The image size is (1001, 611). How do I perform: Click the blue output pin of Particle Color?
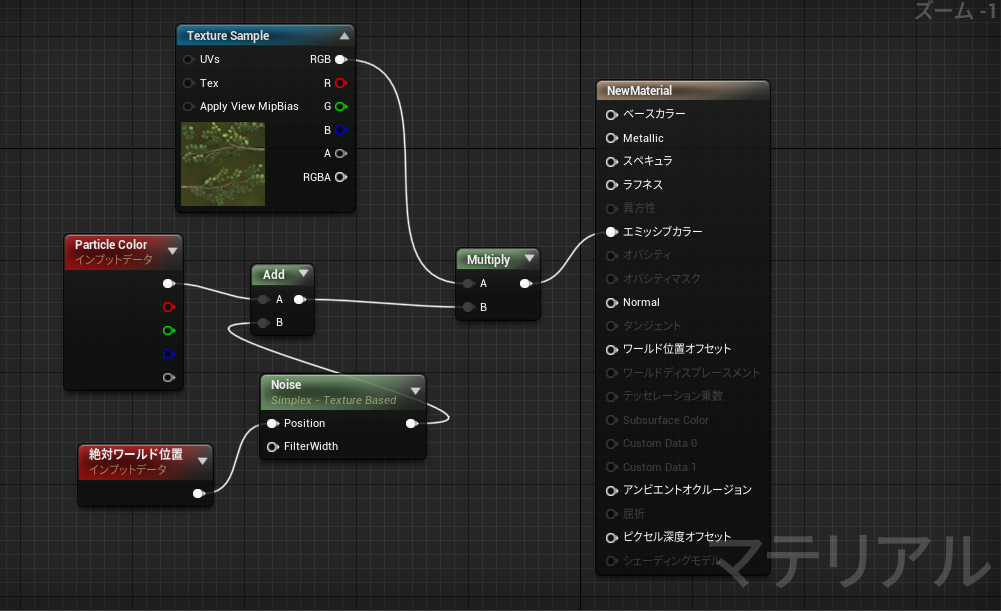click(169, 354)
